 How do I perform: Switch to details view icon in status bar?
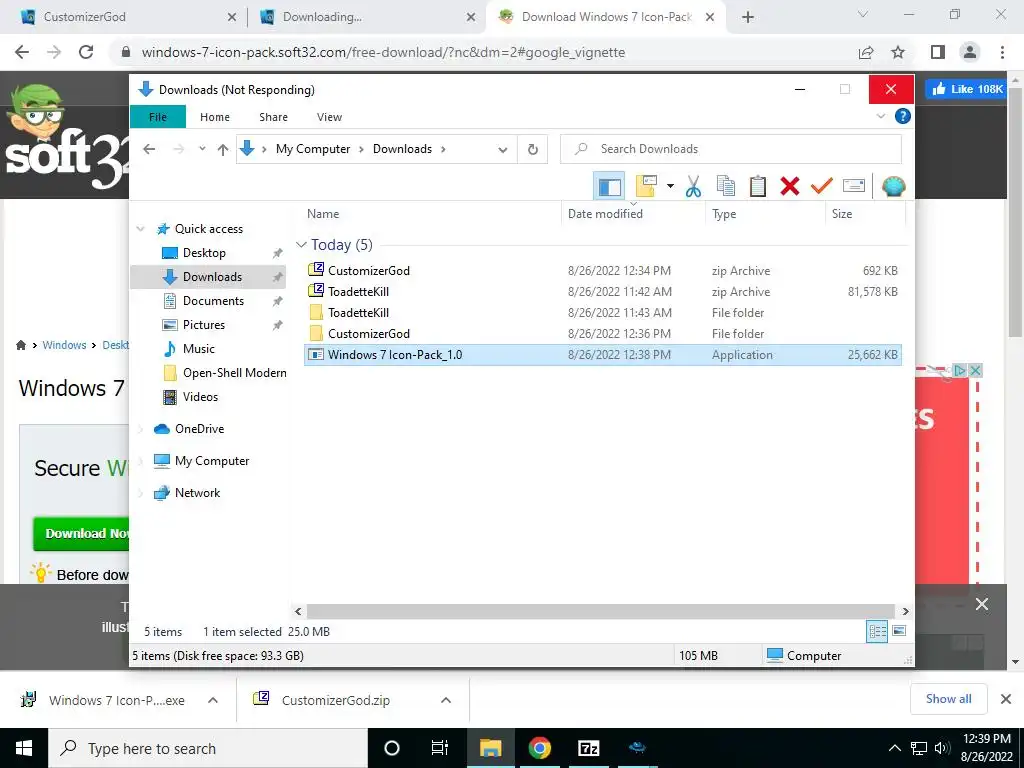tap(877, 631)
